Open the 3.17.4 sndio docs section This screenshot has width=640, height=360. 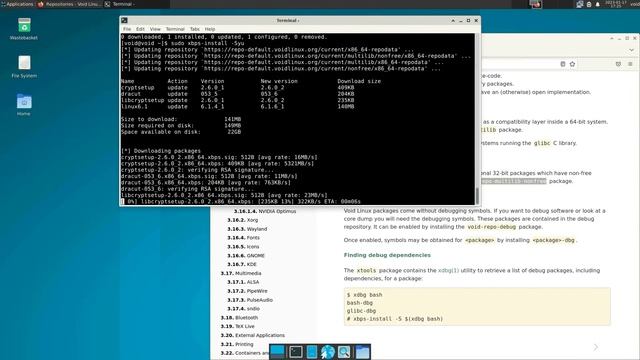pos(243,309)
